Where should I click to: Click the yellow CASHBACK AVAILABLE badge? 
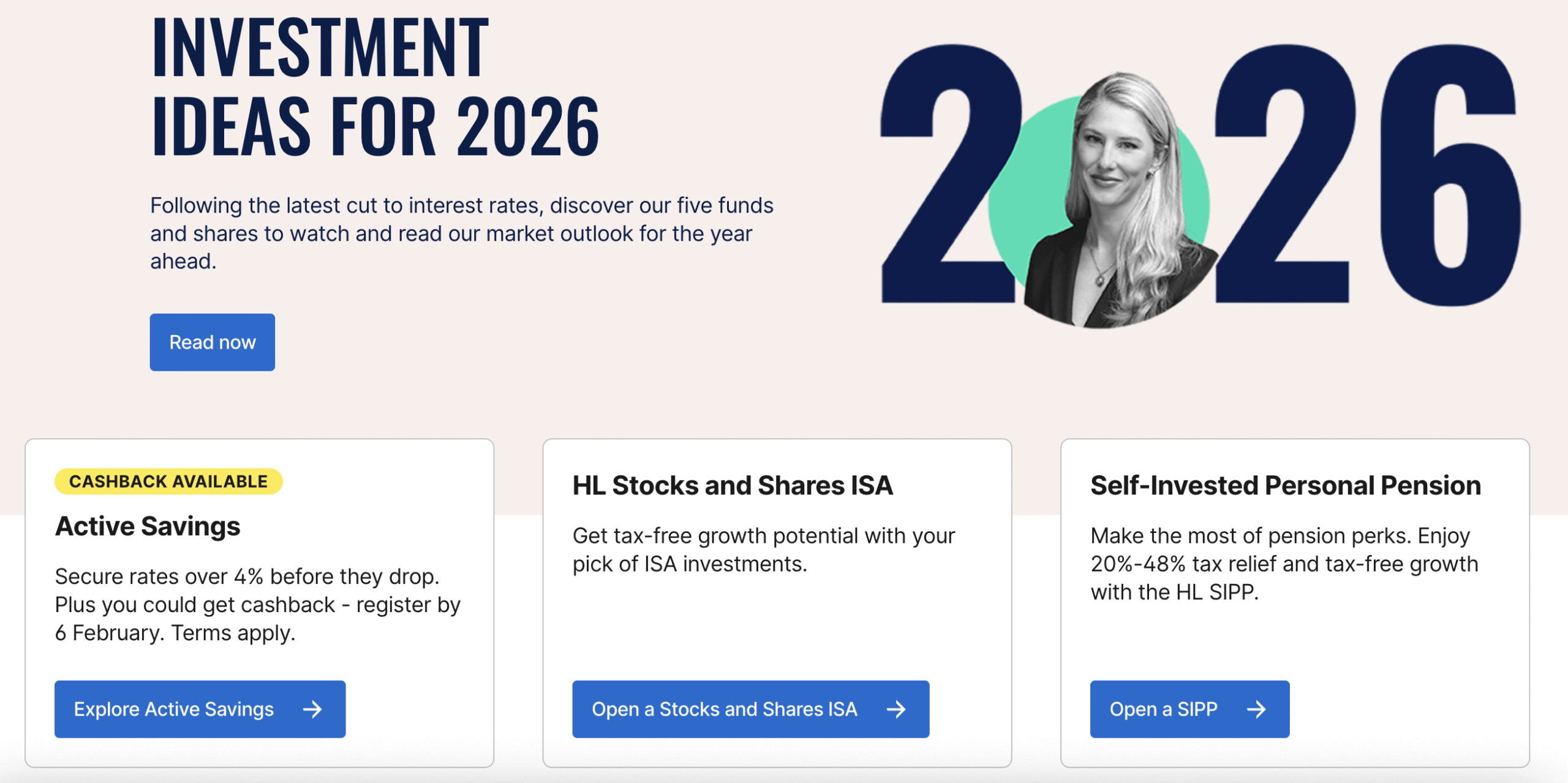169,481
